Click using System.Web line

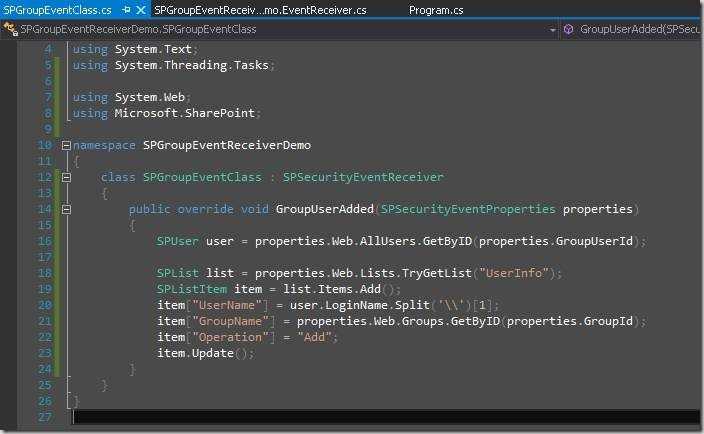tap(131, 97)
